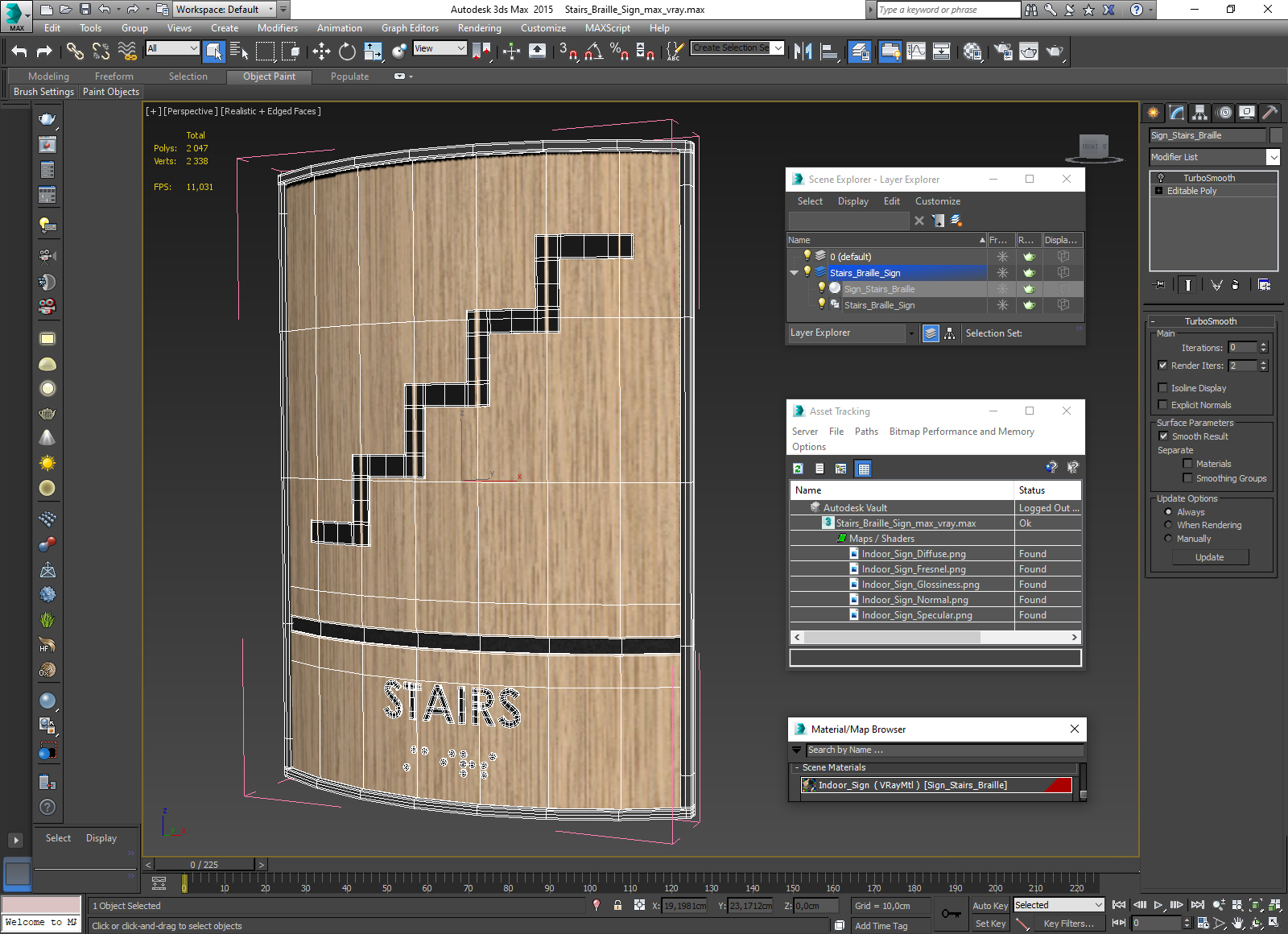Select the Always update option
The image size is (1288, 934).
[1168, 512]
